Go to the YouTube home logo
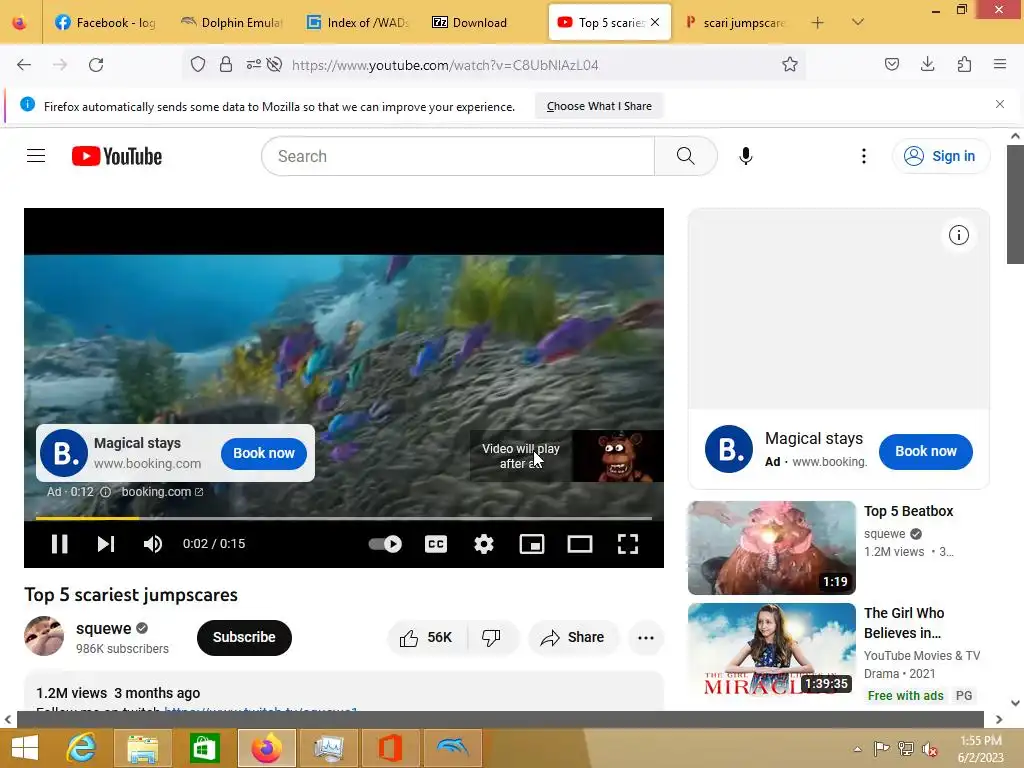Screen dimensions: 1024x768 pos(117,156)
